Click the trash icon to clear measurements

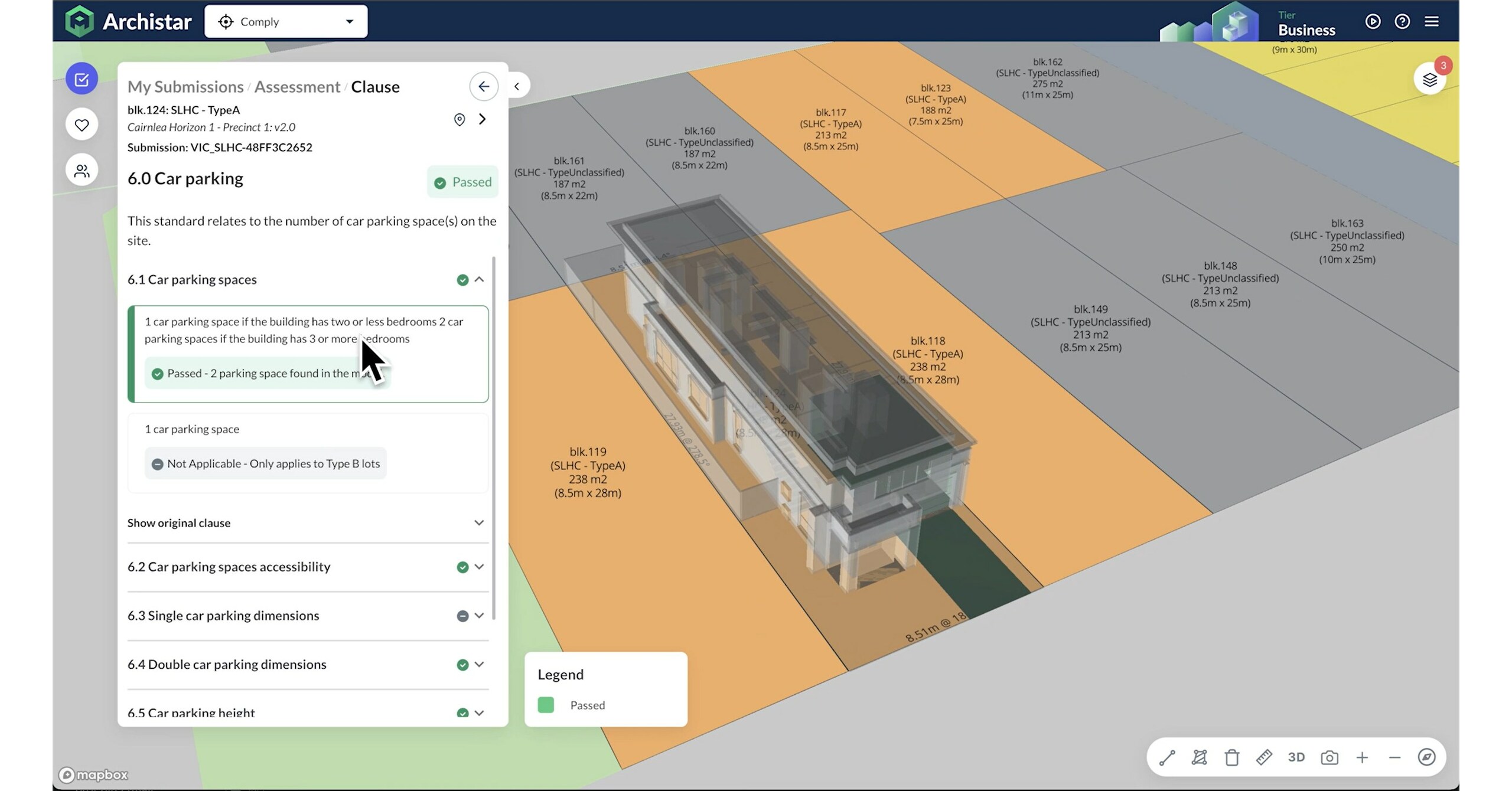1232,757
